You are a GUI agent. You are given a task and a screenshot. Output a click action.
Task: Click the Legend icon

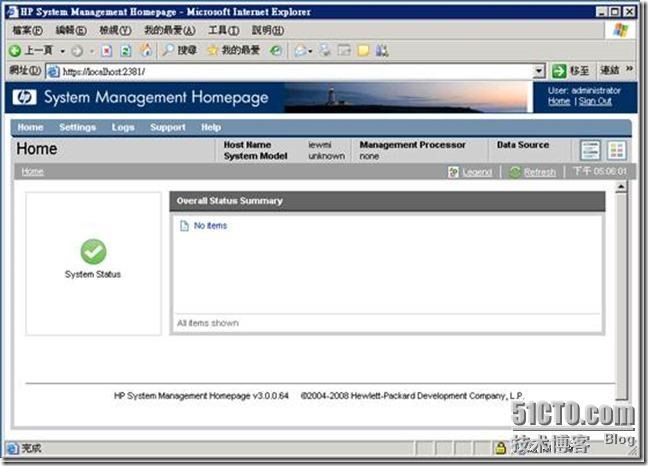pos(453,172)
